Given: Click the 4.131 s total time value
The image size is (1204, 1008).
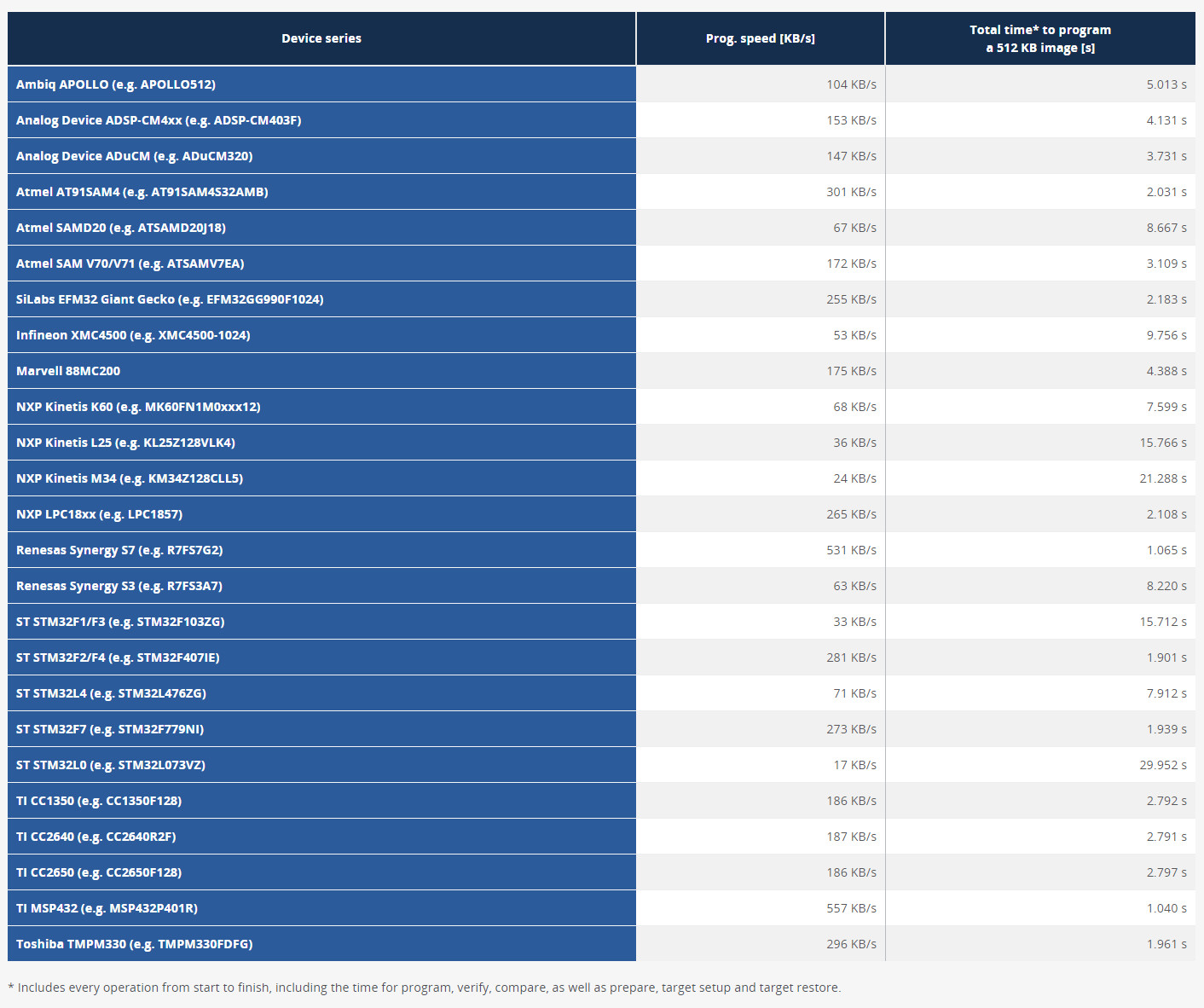Looking at the screenshot, I should click(x=1166, y=120).
